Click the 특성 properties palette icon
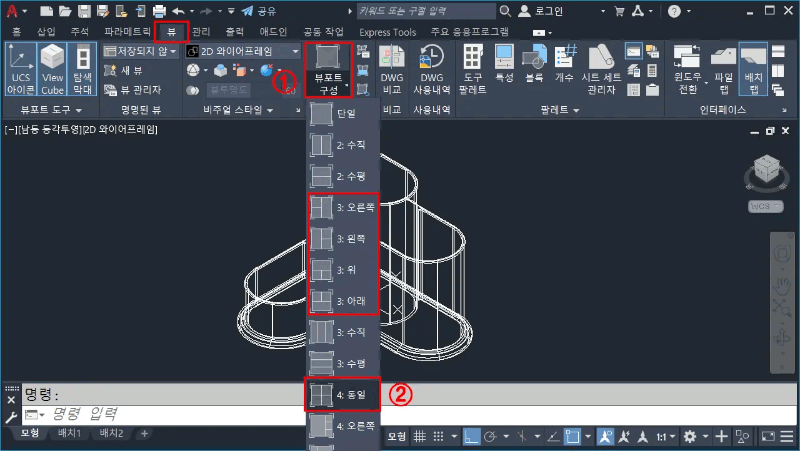Viewport: 800px width, 451px height. tap(504, 69)
